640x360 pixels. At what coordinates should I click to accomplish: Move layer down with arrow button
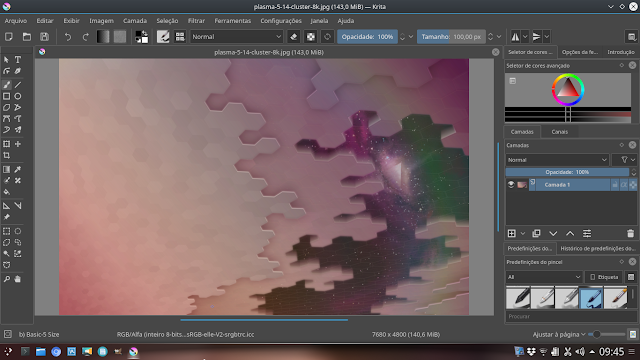tap(553, 233)
